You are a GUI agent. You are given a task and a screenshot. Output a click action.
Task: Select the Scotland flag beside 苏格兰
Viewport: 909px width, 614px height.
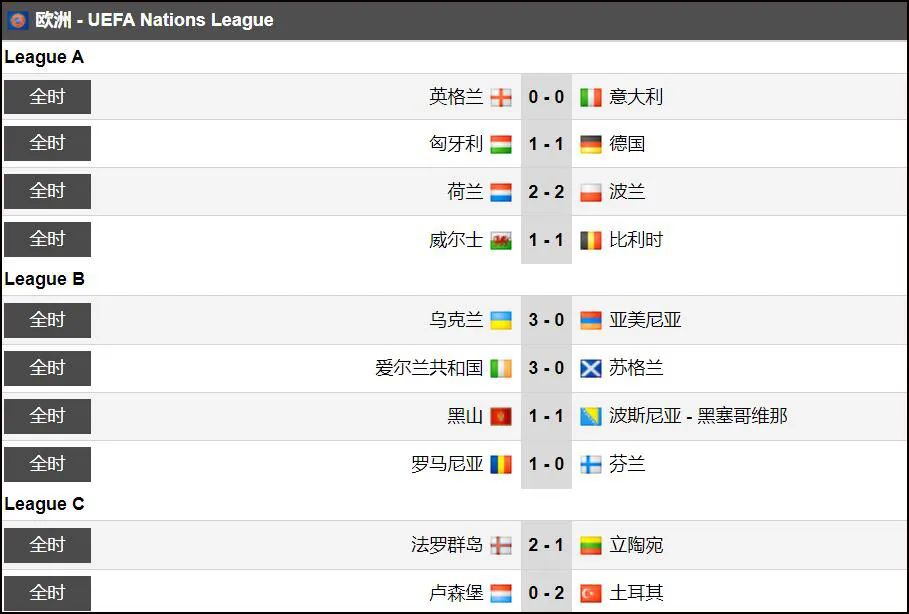tap(591, 368)
